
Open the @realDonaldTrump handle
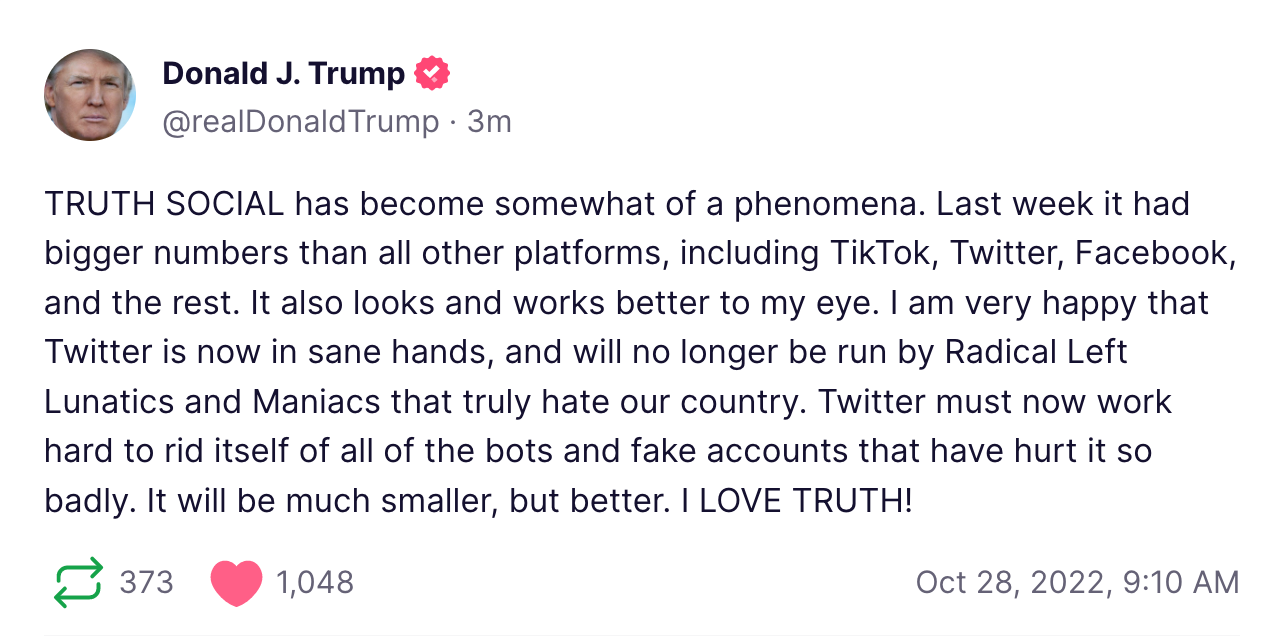click(x=300, y=122)
